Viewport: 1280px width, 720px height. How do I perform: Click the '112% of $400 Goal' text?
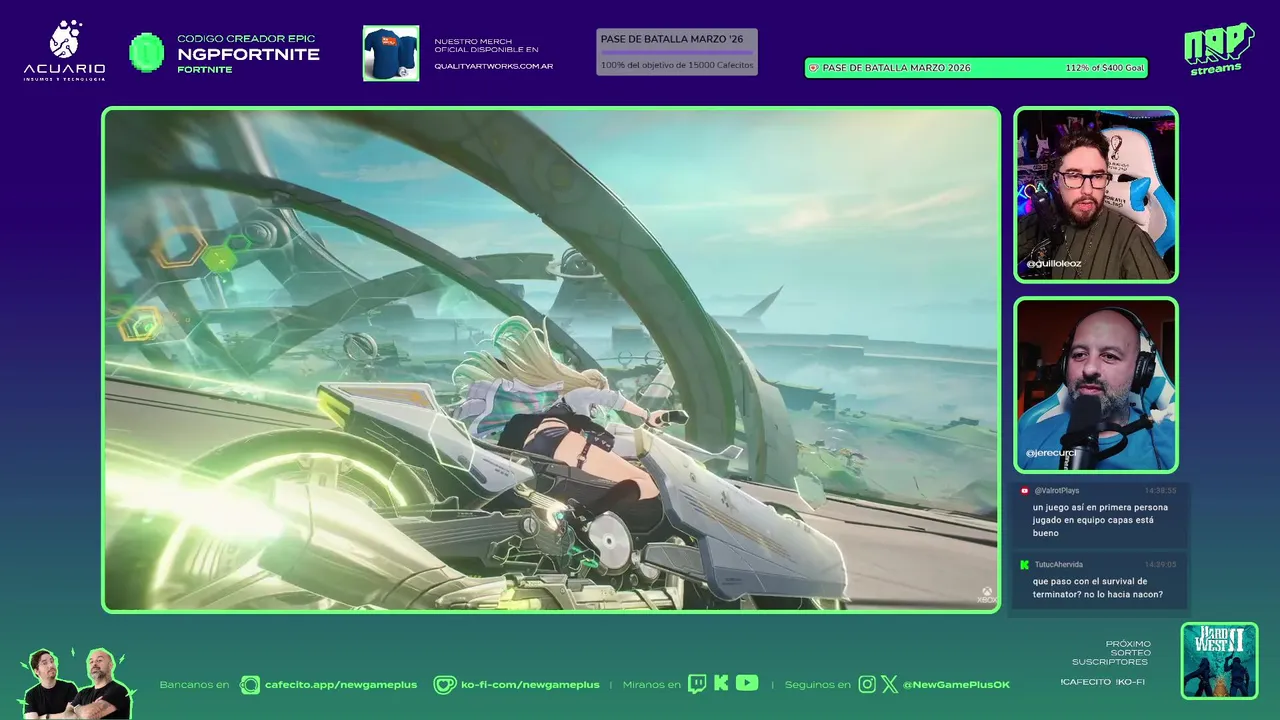click(x=1105, y=68)
